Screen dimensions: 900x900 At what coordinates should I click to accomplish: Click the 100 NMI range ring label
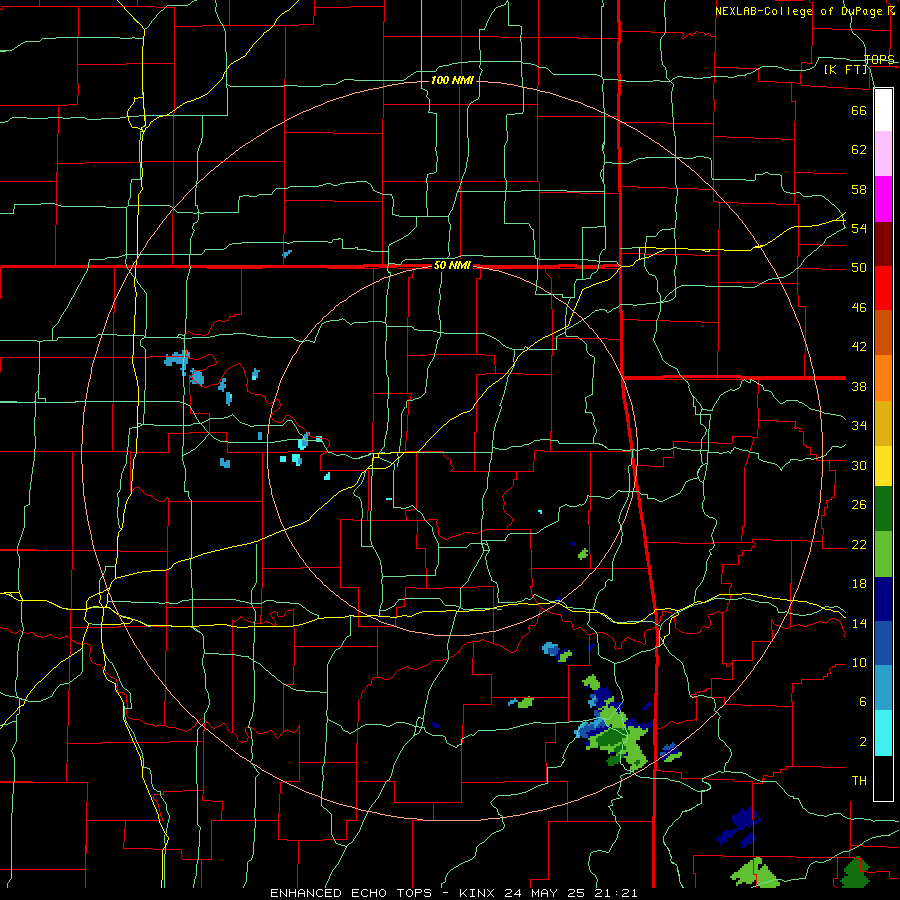click(452, 80)
